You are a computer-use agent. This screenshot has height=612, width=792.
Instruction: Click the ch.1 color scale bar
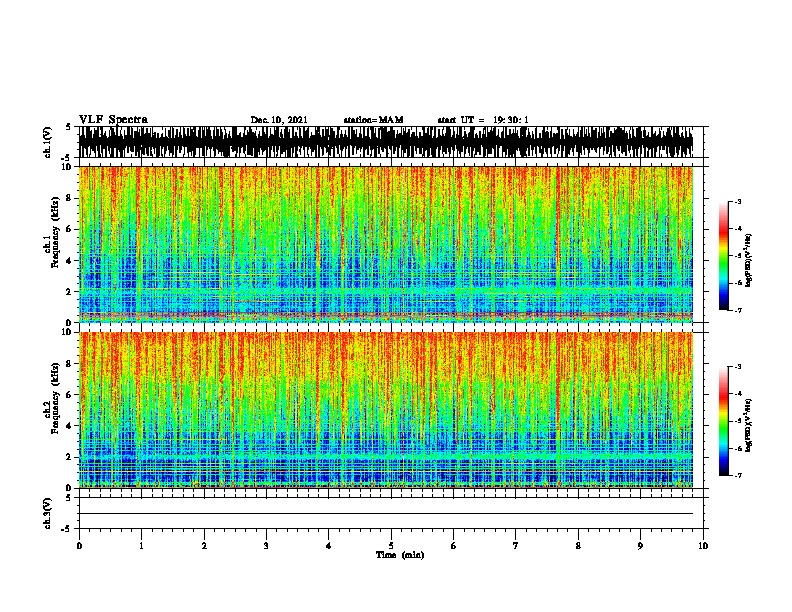[x=723, y=256]
